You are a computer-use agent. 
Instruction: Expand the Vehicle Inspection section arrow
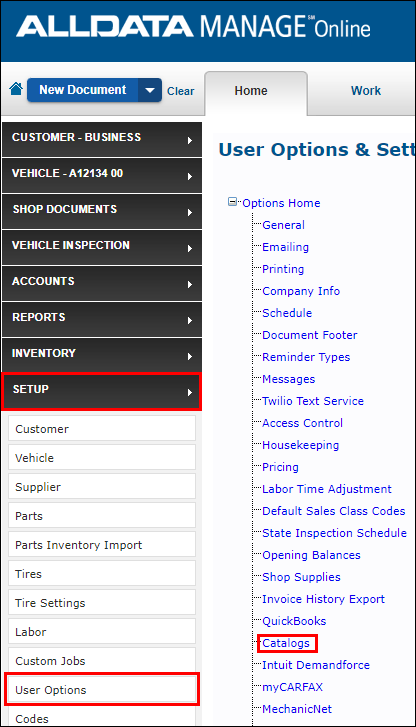coord(190,249)
